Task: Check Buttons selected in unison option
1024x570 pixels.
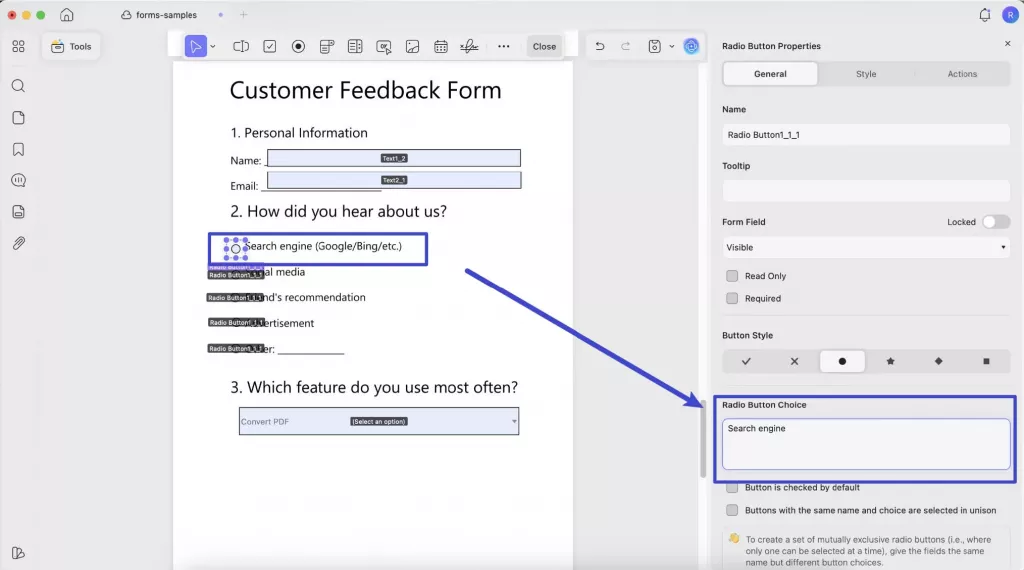Action: pyautogui.click(x=732, y=510)
